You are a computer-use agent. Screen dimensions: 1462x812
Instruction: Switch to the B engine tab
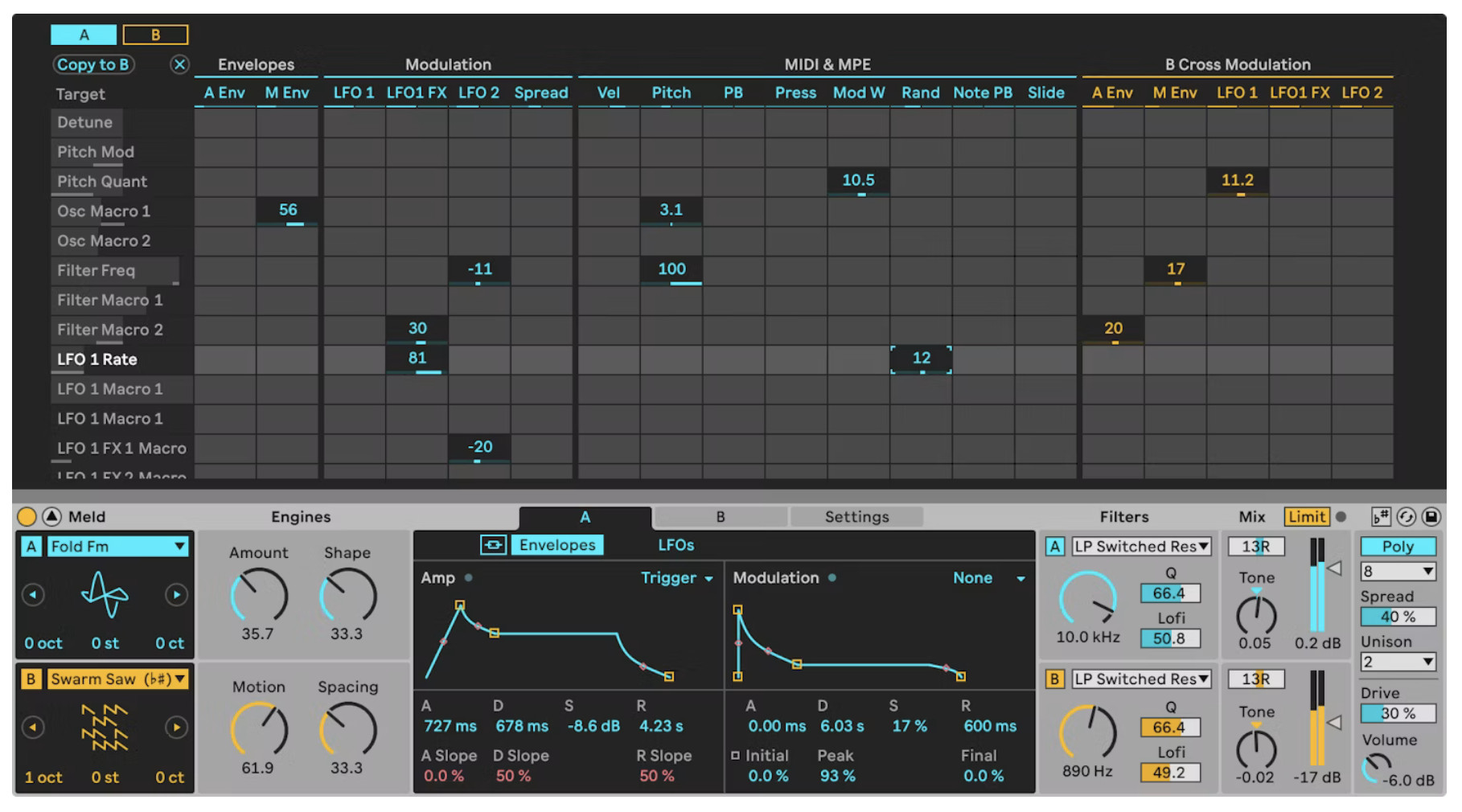coord(721,517)
